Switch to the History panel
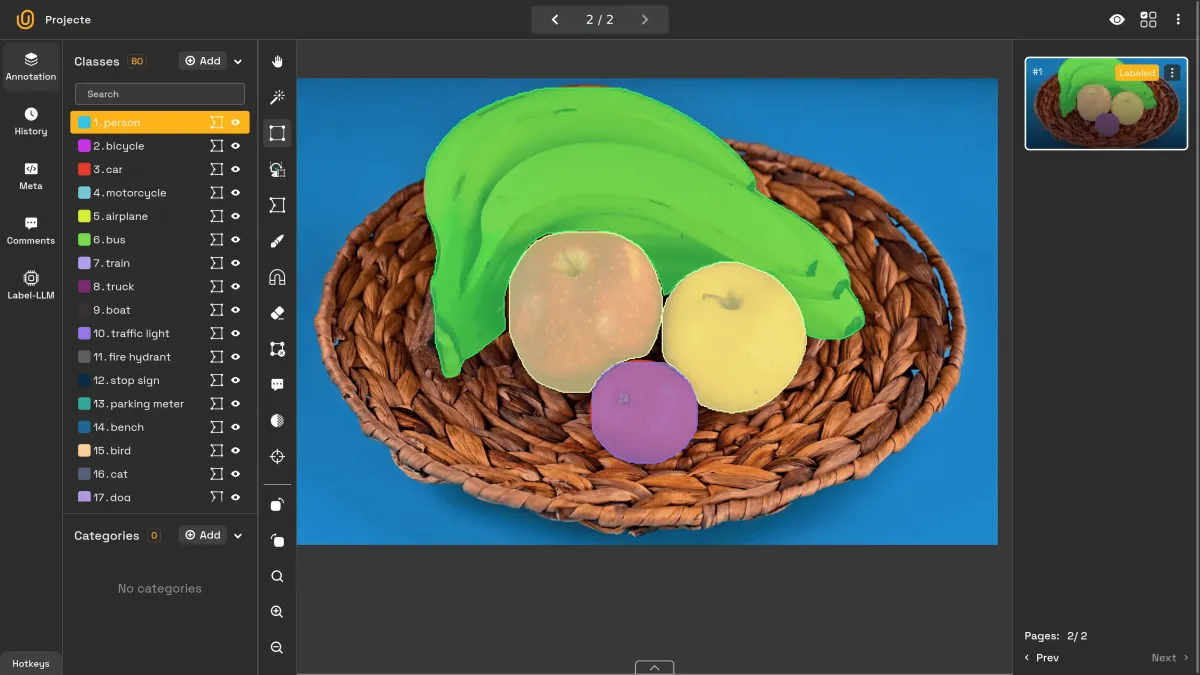Screen dimensions: 1200x675 pos(31,122)
